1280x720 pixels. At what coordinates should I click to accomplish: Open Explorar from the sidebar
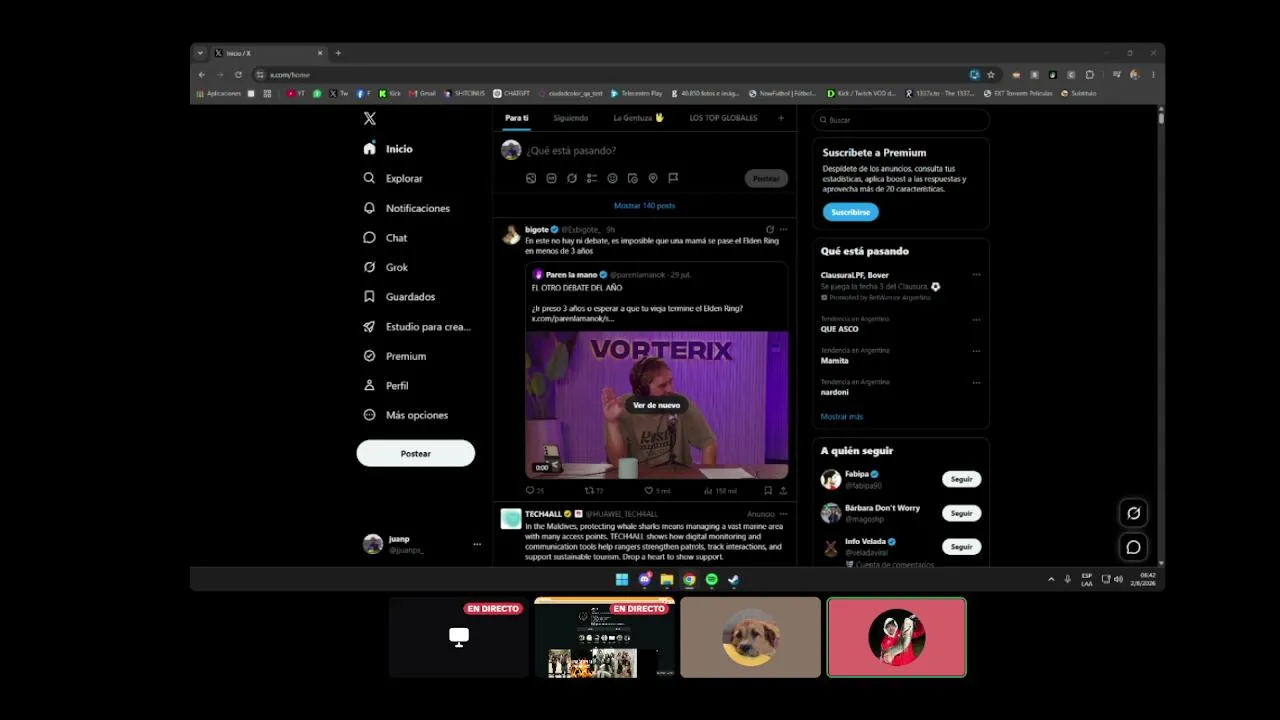tap(393, 178)
